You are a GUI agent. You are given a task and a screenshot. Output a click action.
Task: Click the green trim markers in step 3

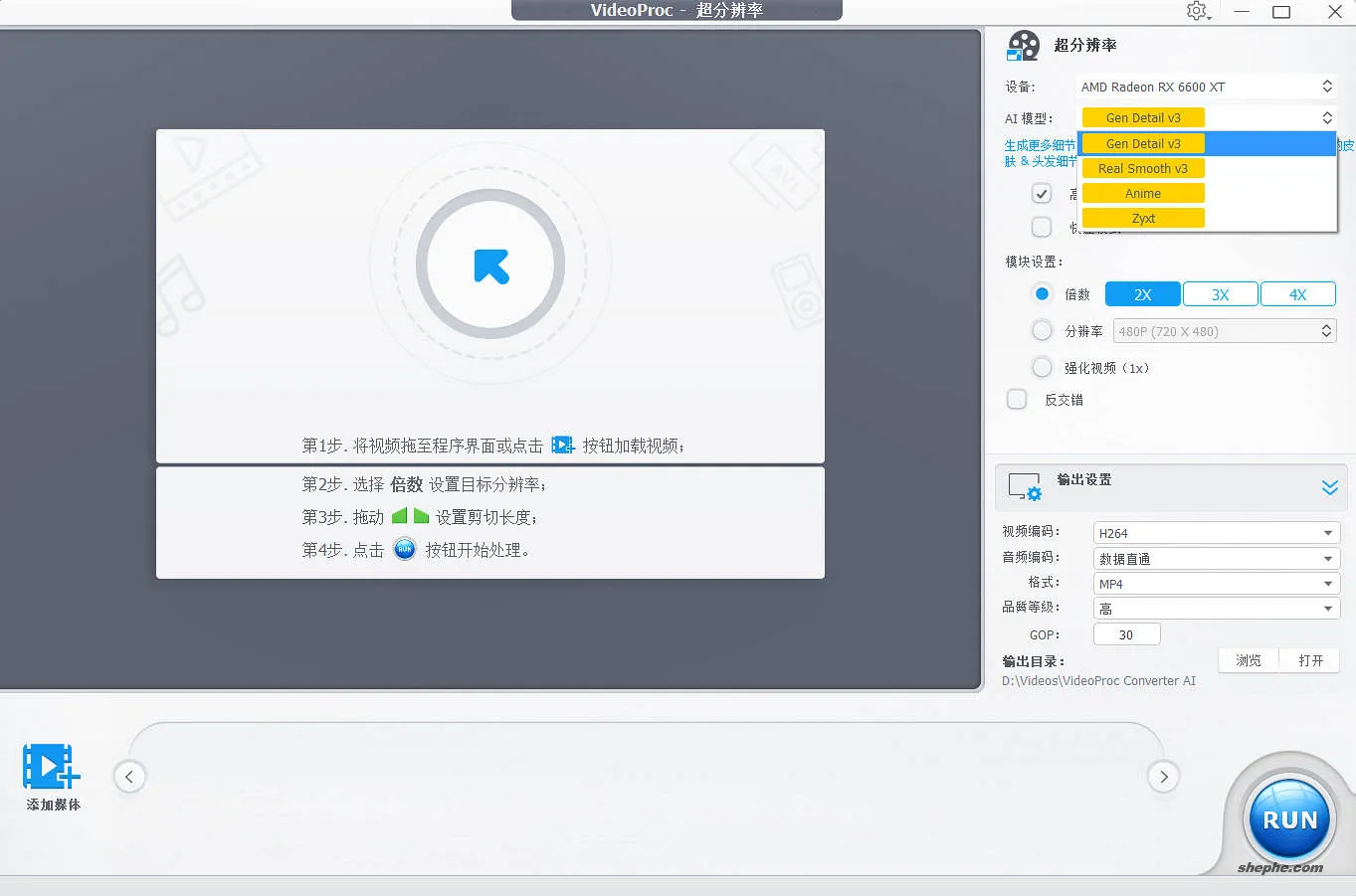click(x=410, y=516)
